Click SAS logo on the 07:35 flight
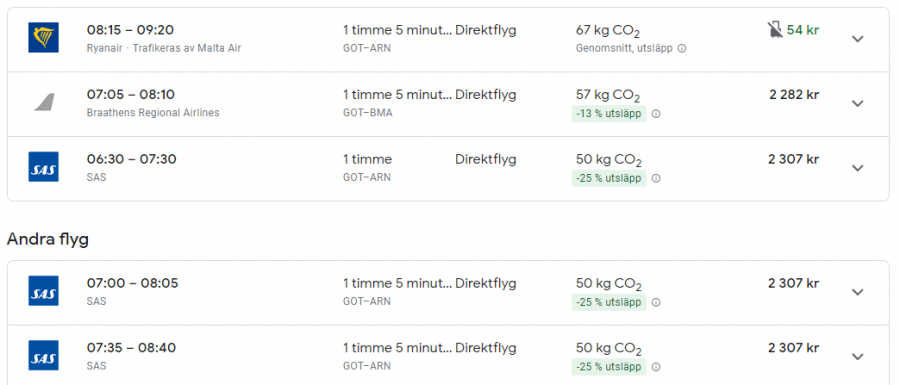This screenshot has width=900, height=385. coord(44,356)
